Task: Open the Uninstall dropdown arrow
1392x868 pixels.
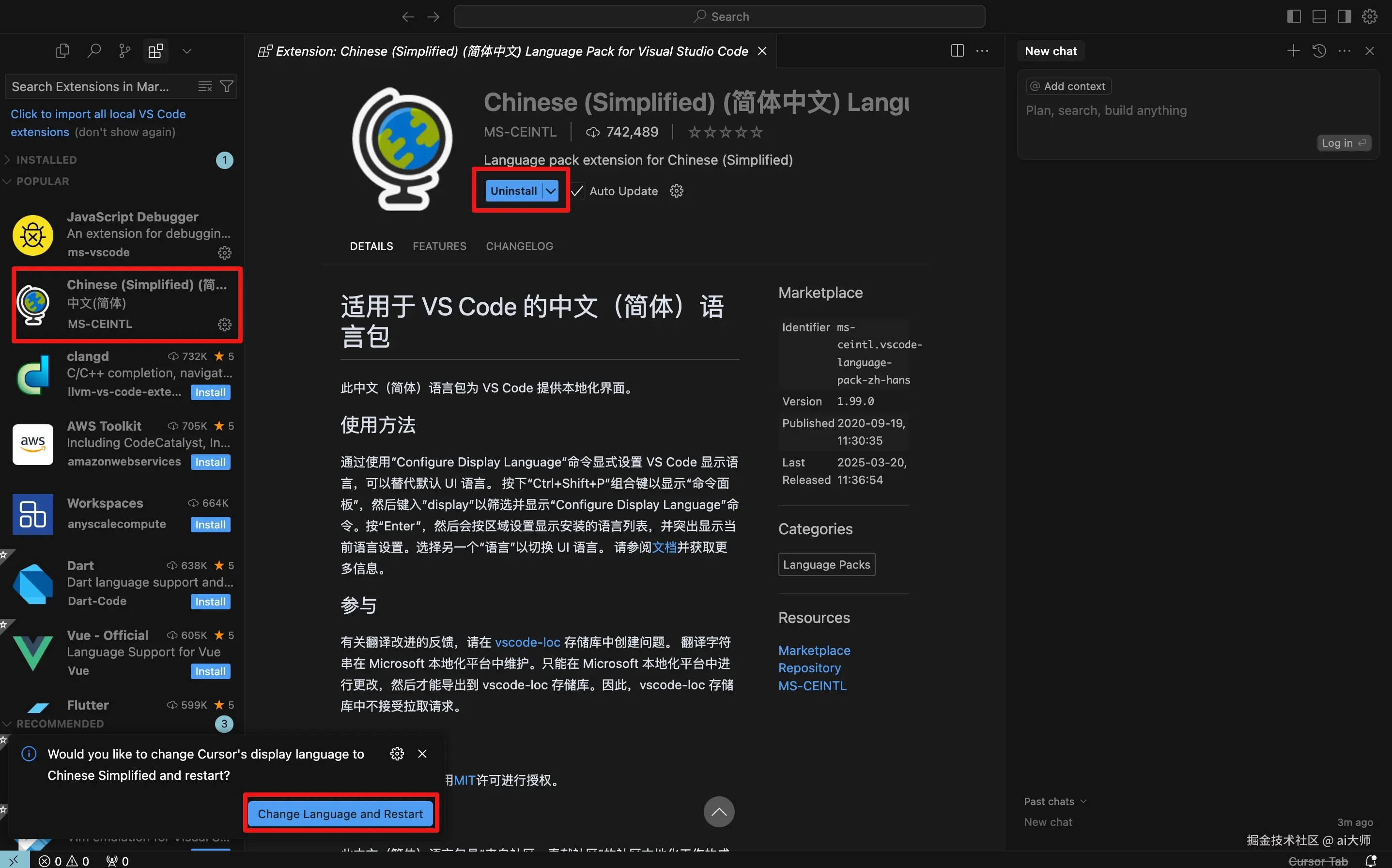Action: click(551, 191)
